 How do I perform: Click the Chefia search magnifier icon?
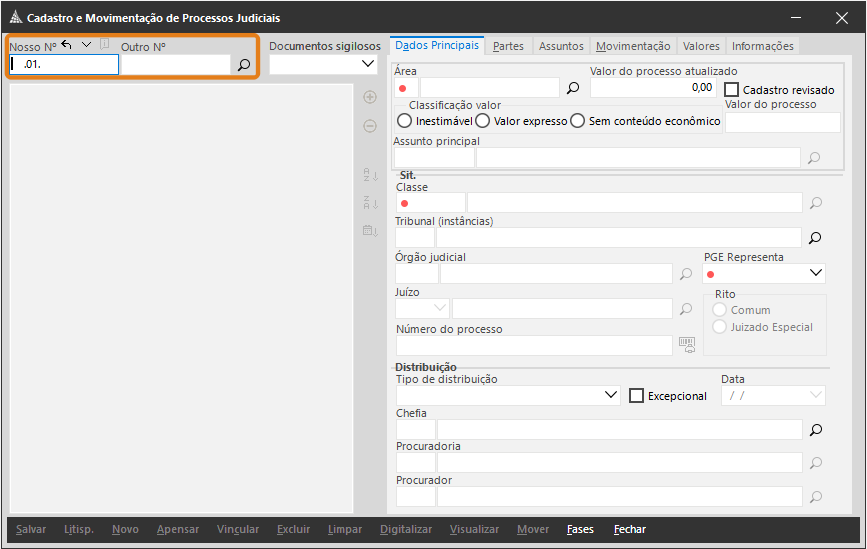click(816, 430)
